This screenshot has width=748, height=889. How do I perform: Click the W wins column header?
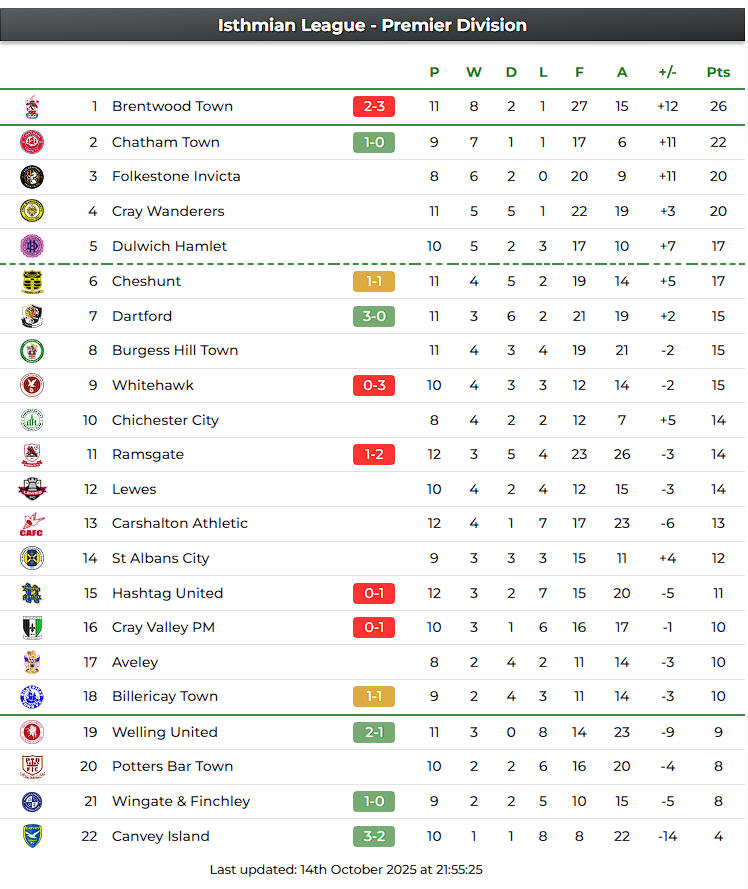(x=474, y=72)
